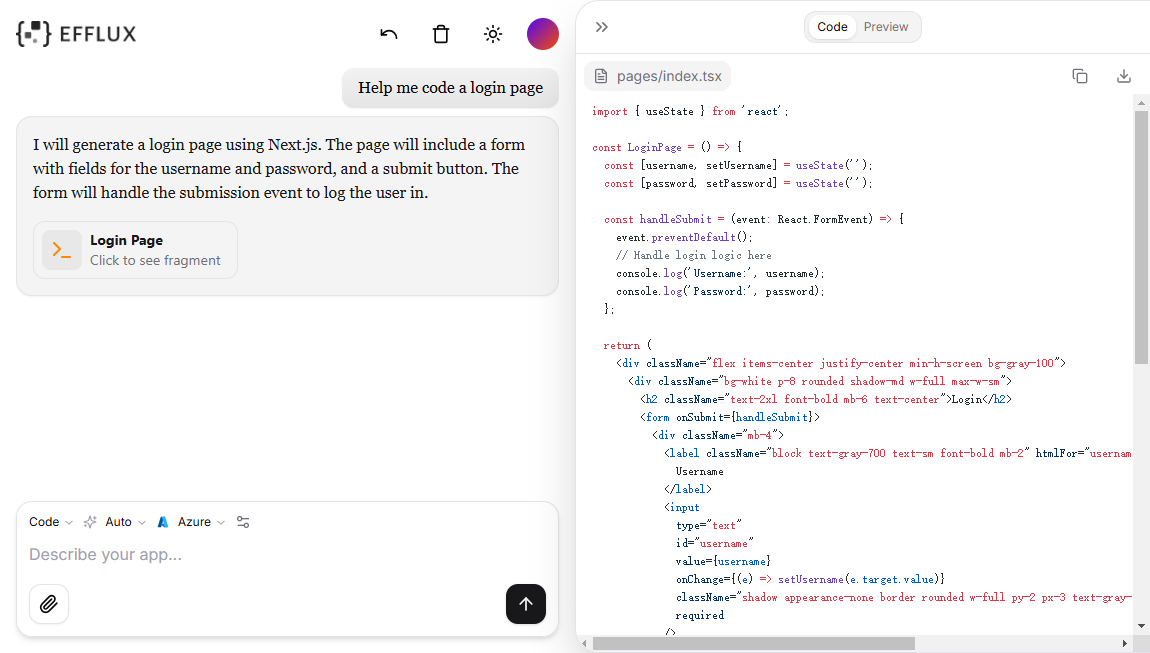Screen dimensions: 1150x653
Task: Open the Code template dropdown
Action: (x=51, y=522)
